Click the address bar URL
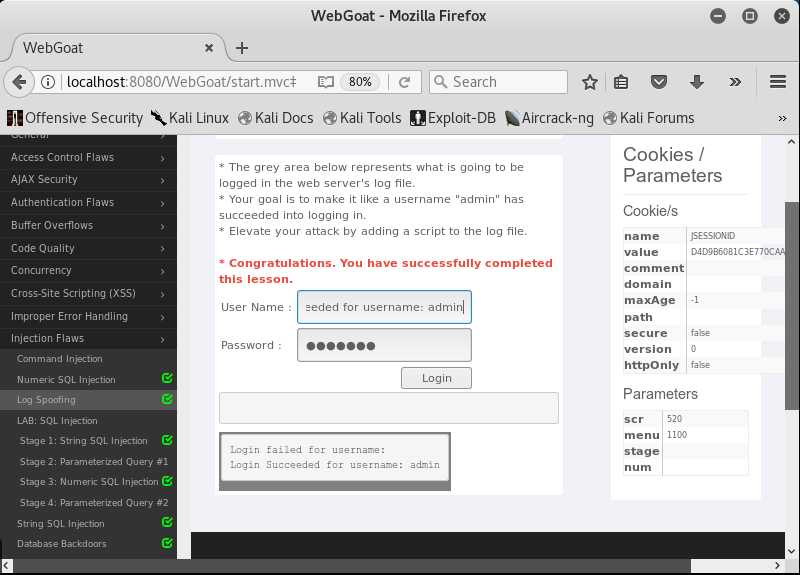The width and height of the screenshot is (800, 575). (182, 82)
